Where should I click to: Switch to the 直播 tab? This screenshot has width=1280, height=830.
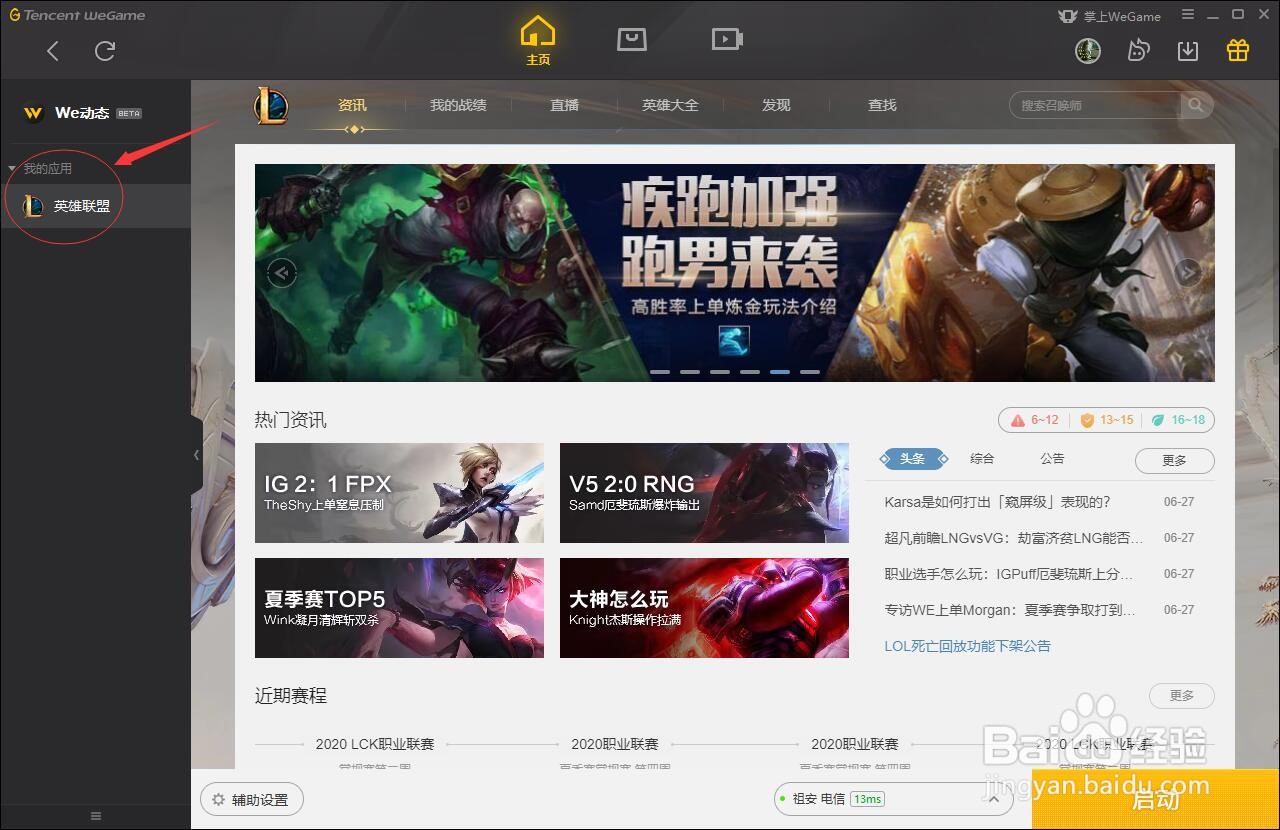coord(564,105)
